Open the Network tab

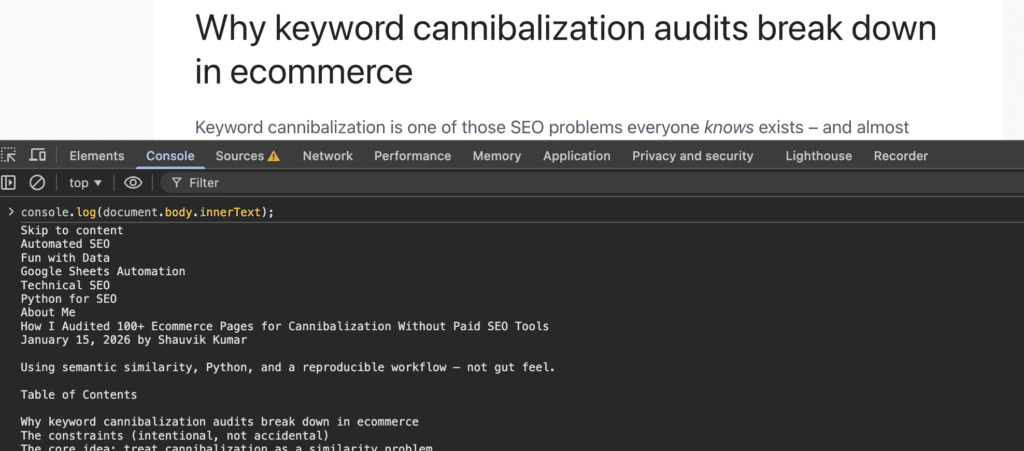[327, 156]
